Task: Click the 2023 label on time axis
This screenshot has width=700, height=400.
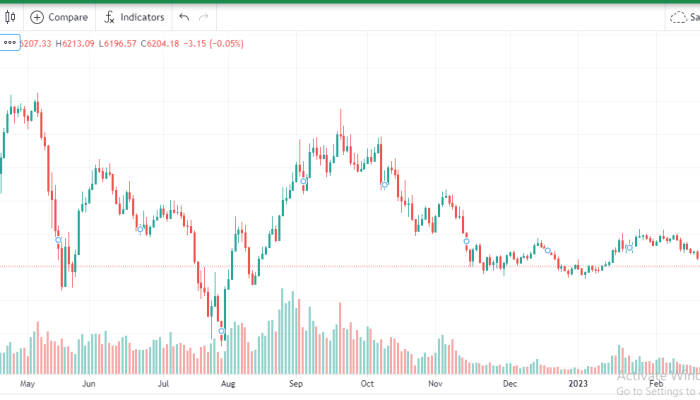Action: 578,384
